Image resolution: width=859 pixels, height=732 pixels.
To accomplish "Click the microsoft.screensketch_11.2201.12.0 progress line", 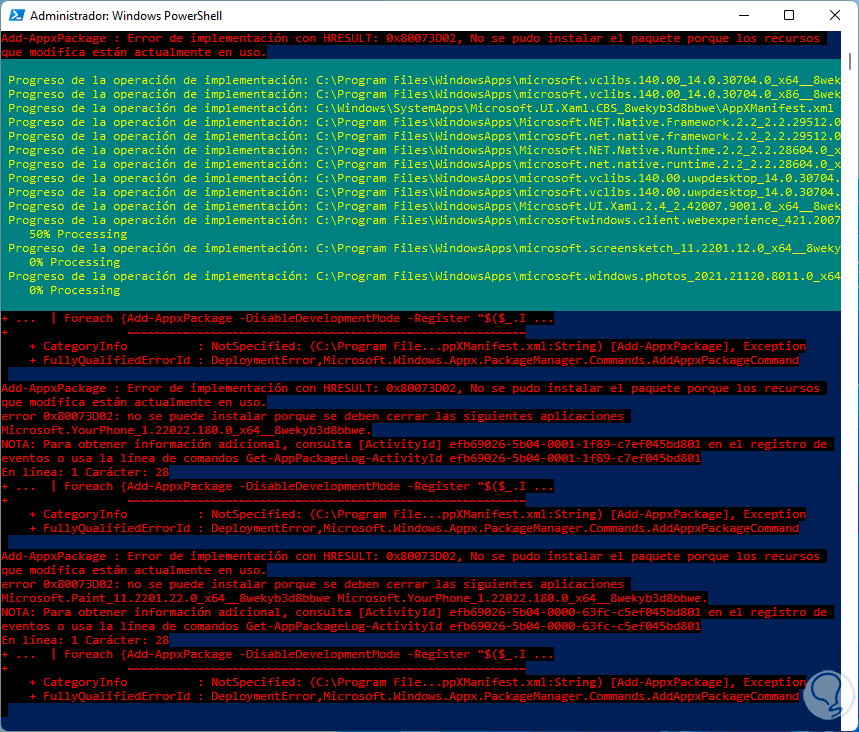I will (424, 248).
